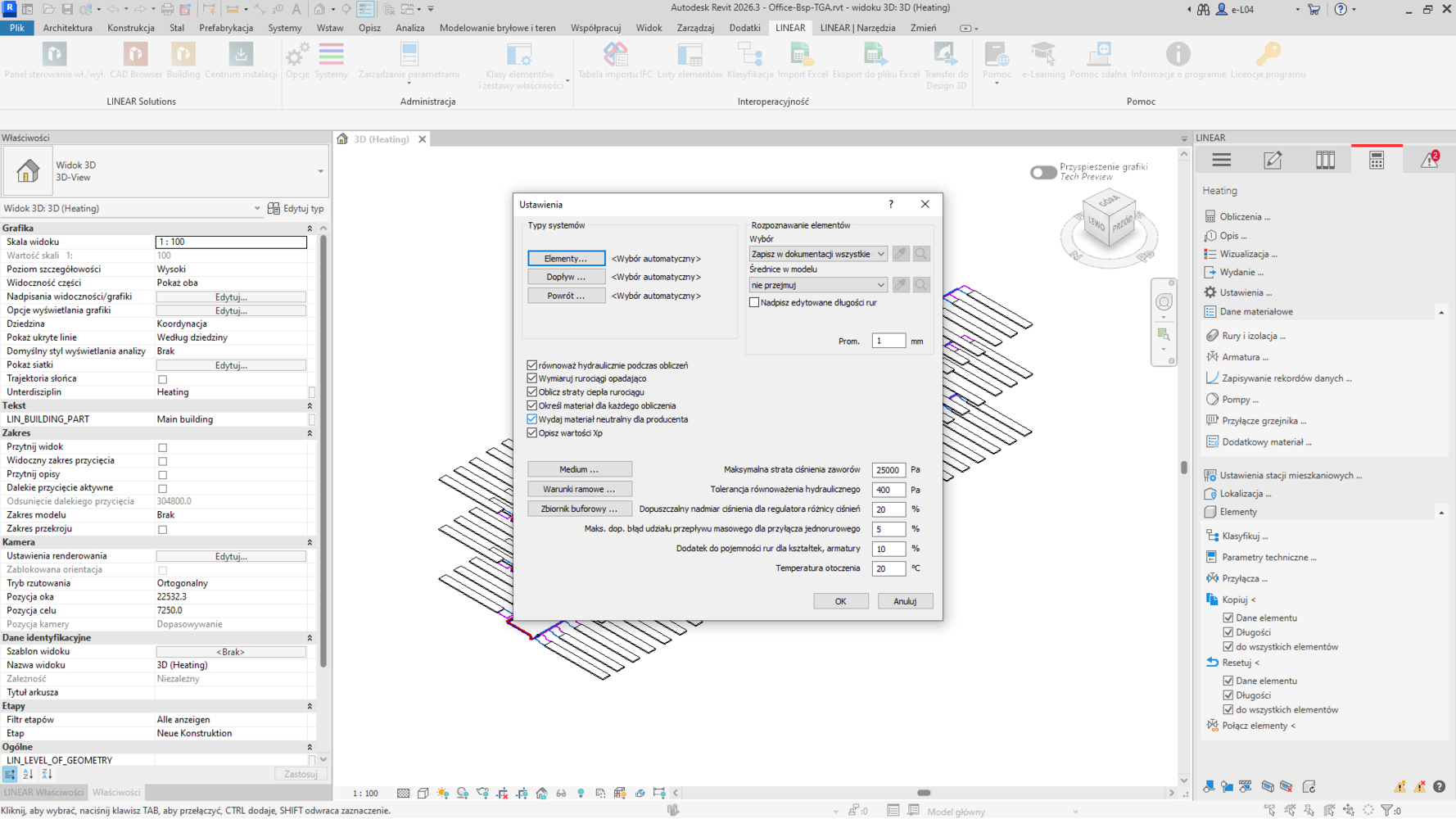Screen dimensions: 1456x819
Task: Click the pencil edit icon in LINEAR panel
Action: point(1273,161)
